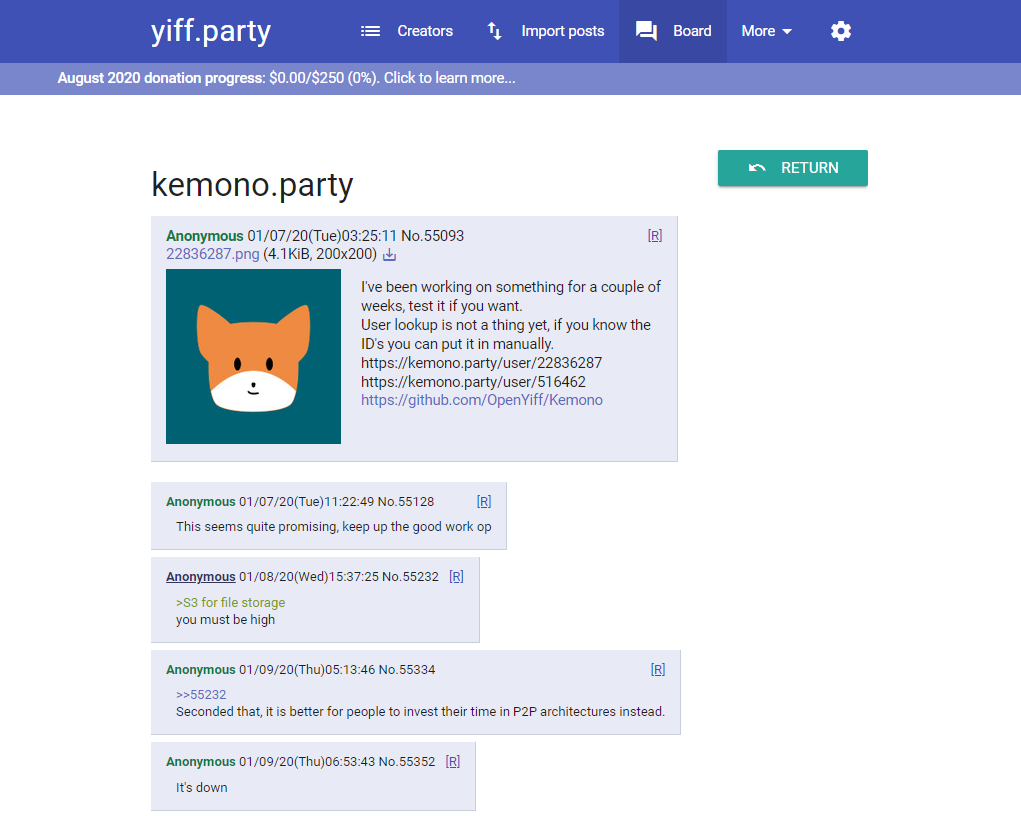Click the Creators list icon

pyautogui.click(x=371, y=31)
